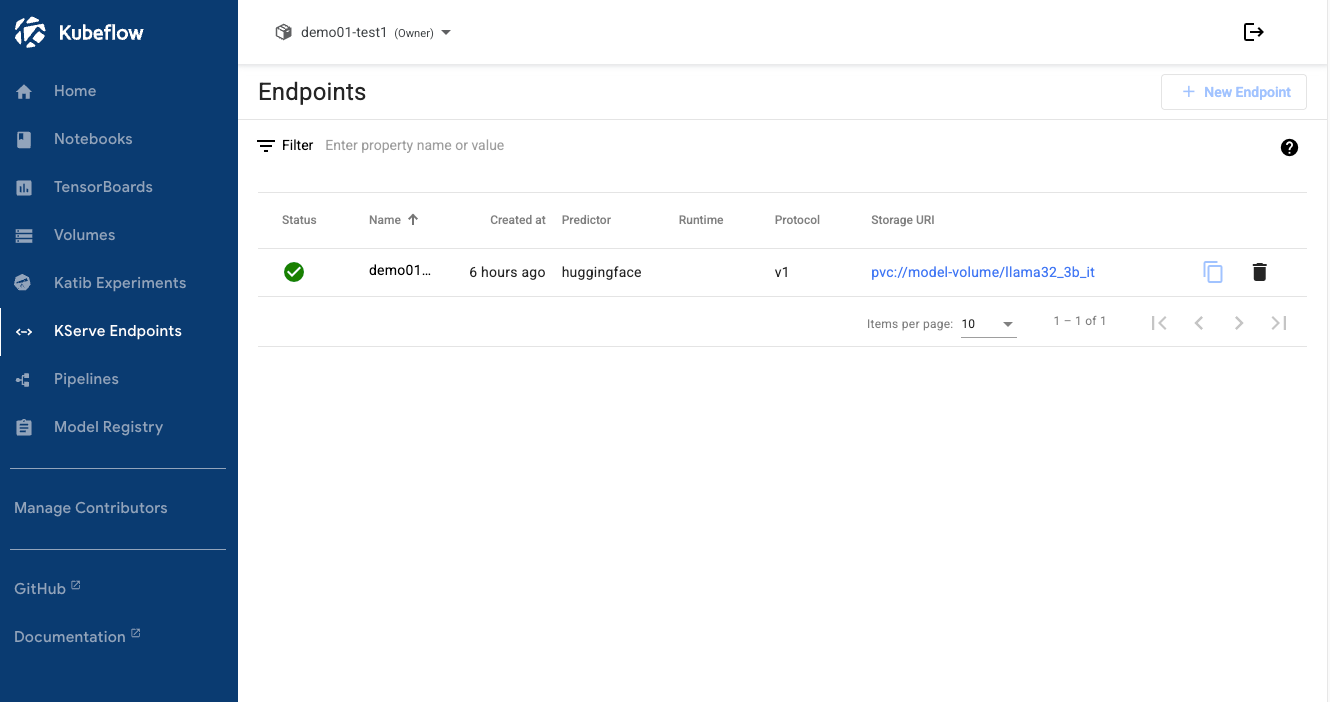This screenshot has width=1330, height=702.
Task: Click the Status column header
Action: pyautogui.click(x=299, y=220)
